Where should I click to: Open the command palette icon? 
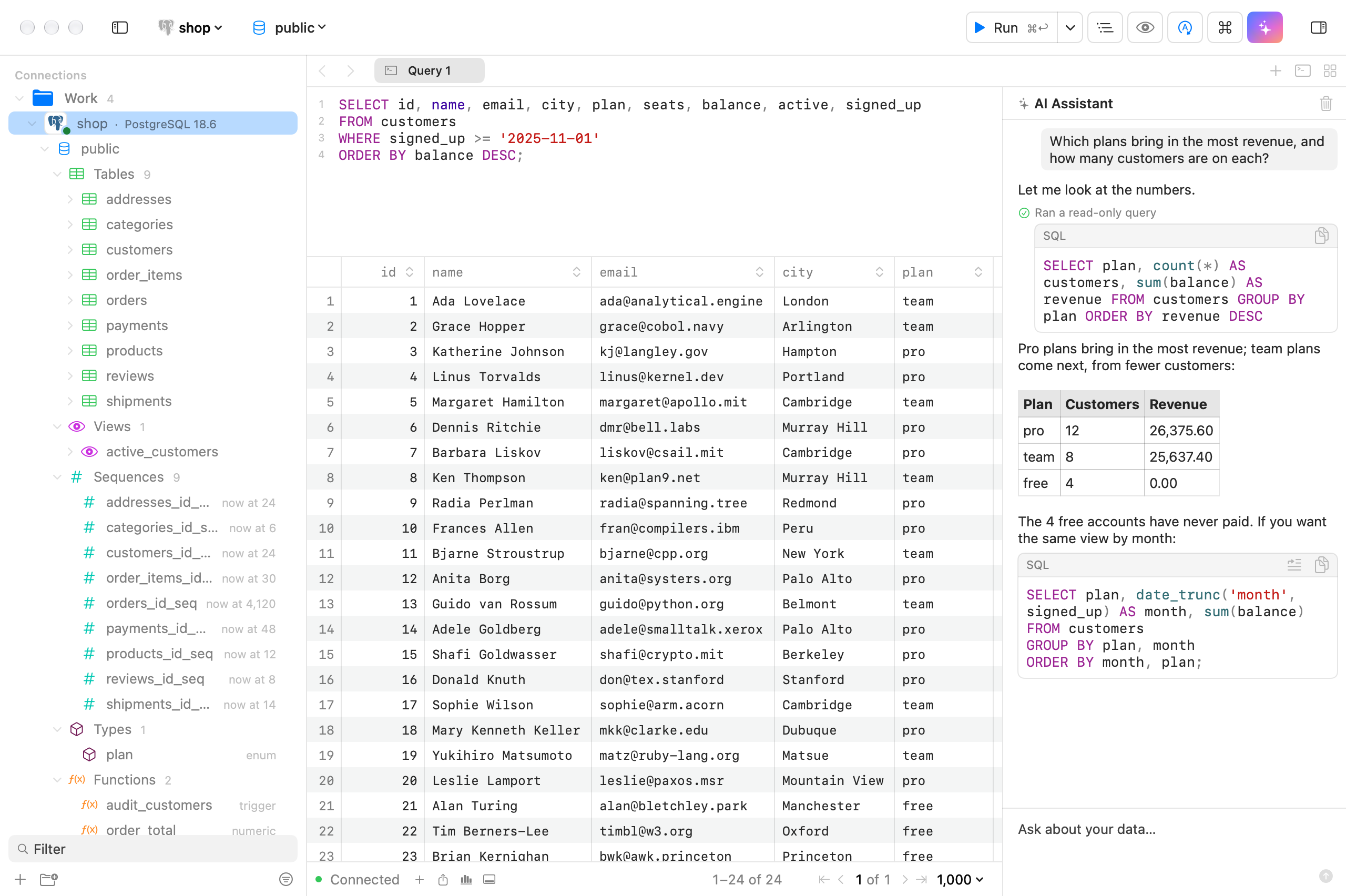(1225, 27)
